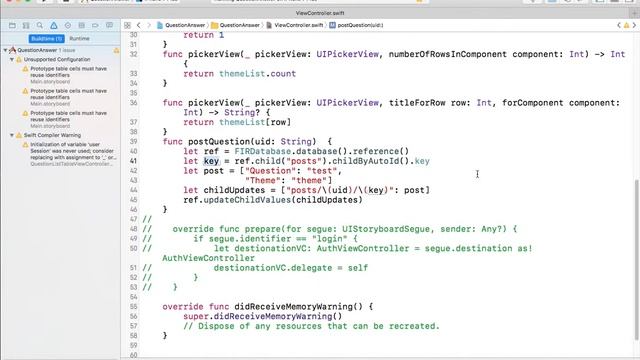640x360 pixels.
Task: Select the ViewController.swift tab title
Action: (x=320, y=13)
